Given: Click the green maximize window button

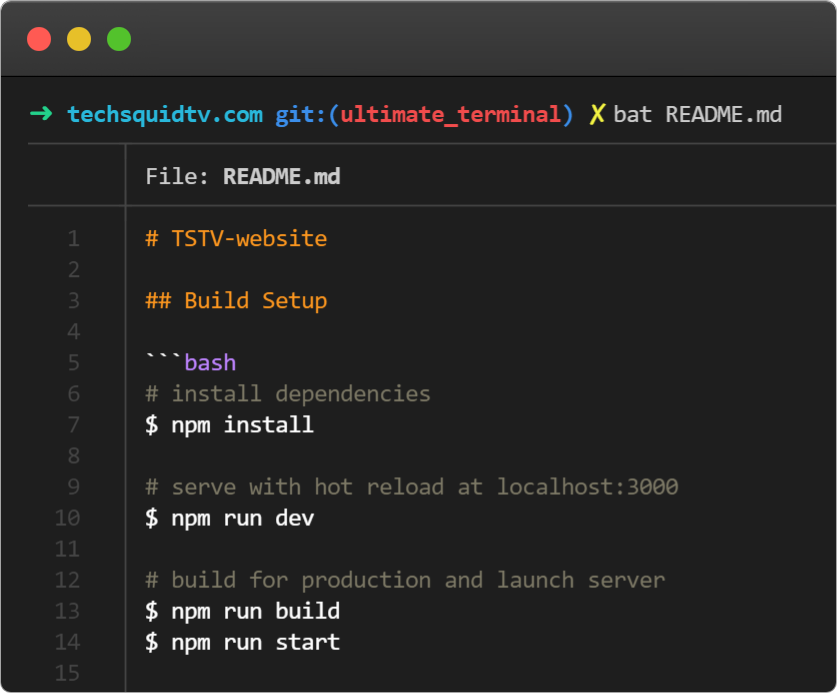Looking at the screenshot, I should [119, 39].
